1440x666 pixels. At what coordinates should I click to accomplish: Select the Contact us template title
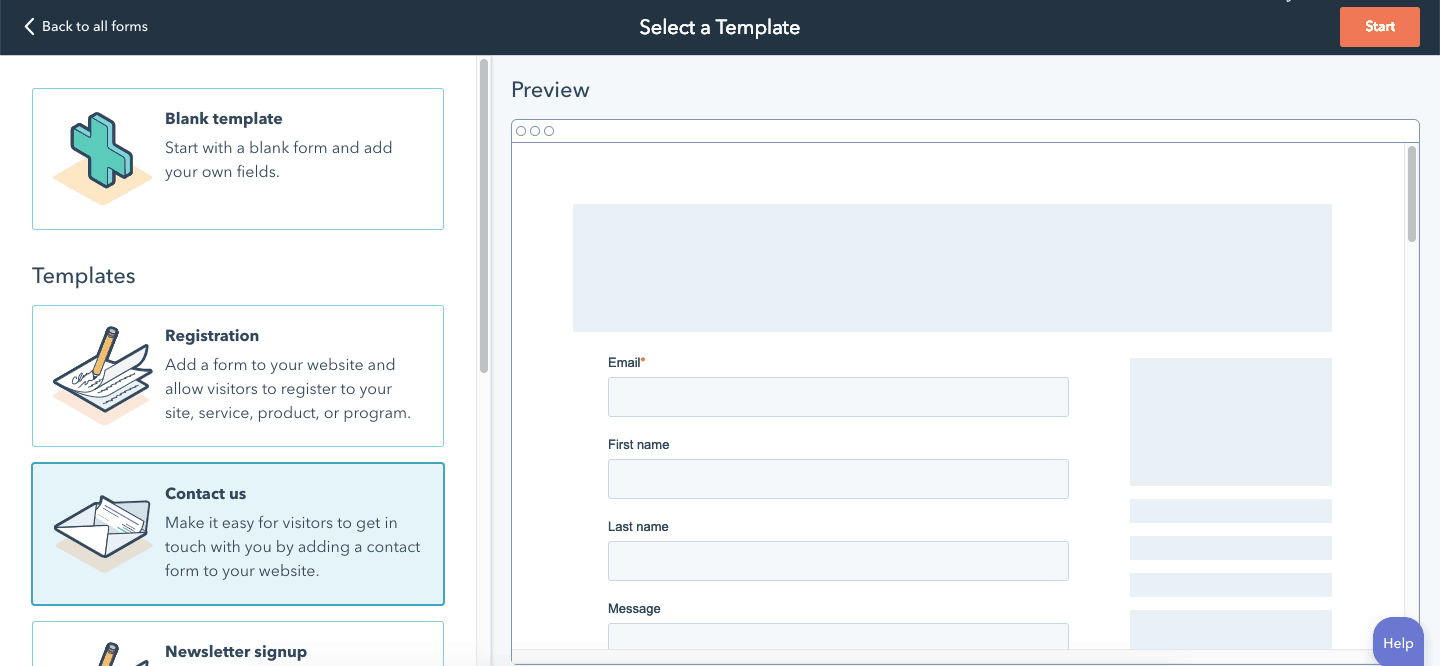point(205,494)
